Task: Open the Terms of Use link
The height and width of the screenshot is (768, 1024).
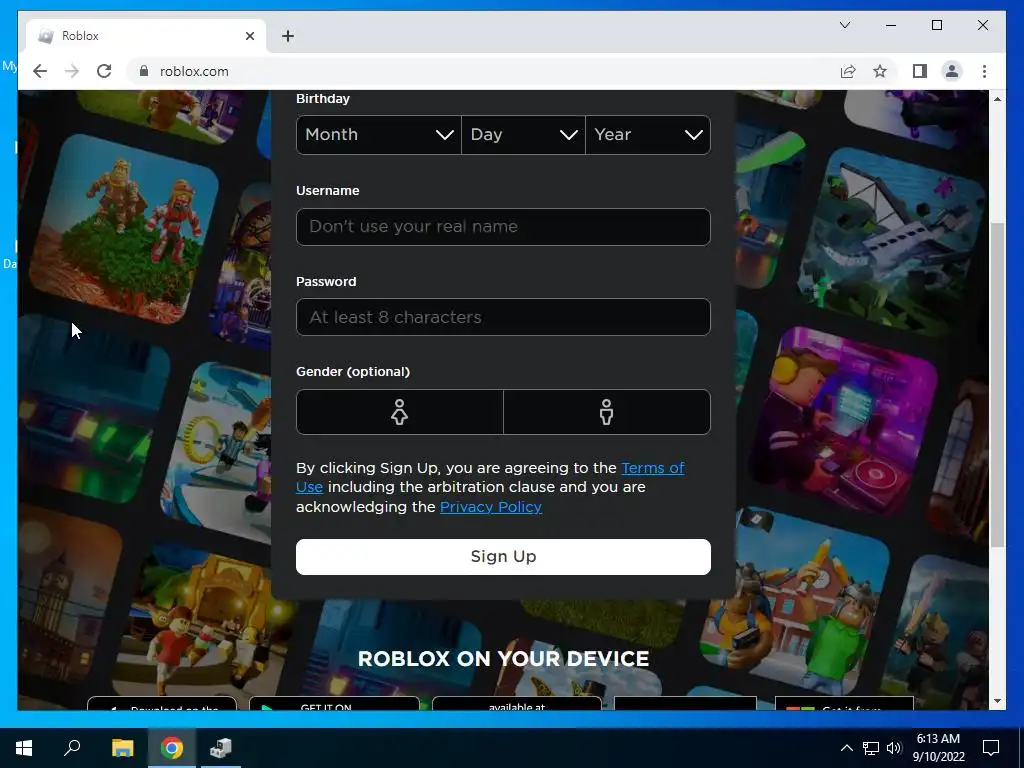Action: (x=653, y=468)
